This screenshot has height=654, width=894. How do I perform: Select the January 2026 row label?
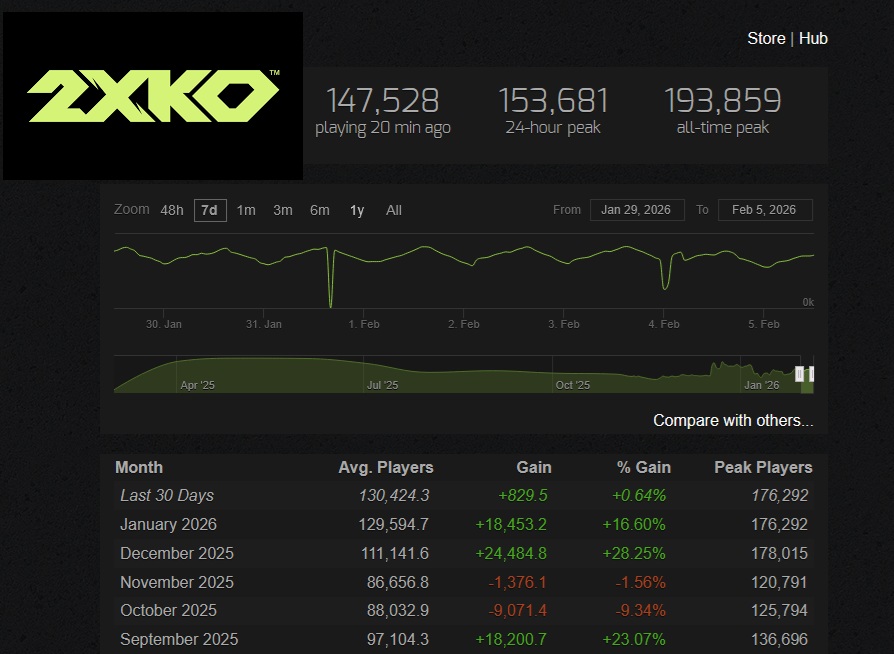168,525
